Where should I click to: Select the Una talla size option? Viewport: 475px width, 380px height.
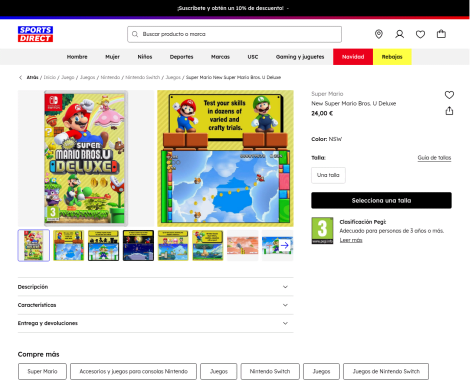(328, 175)
